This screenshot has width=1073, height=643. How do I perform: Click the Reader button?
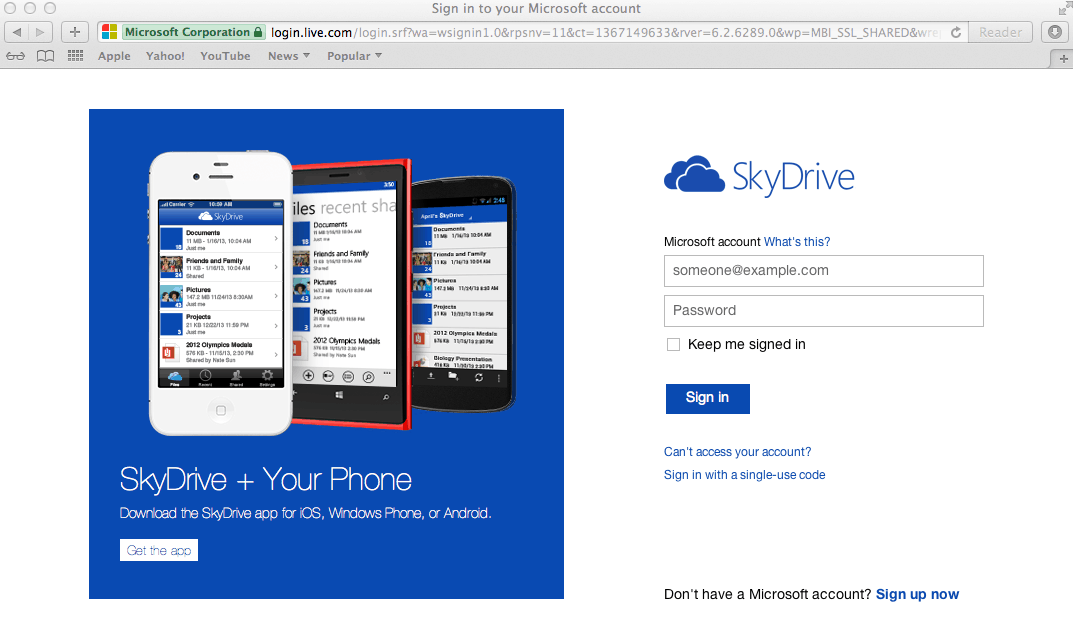click(1000, 32)
